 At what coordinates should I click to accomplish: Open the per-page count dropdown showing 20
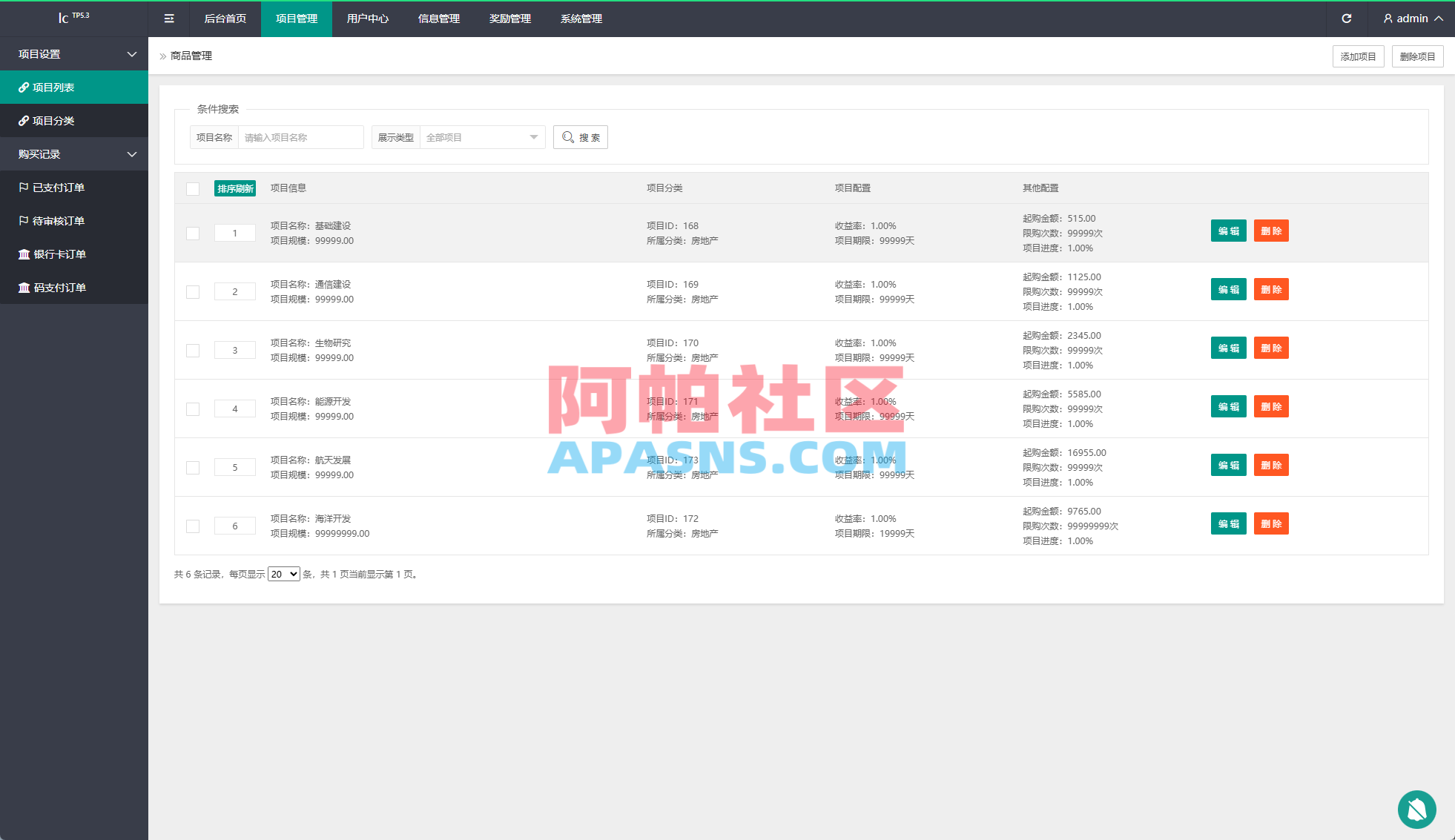pos(283,573)
